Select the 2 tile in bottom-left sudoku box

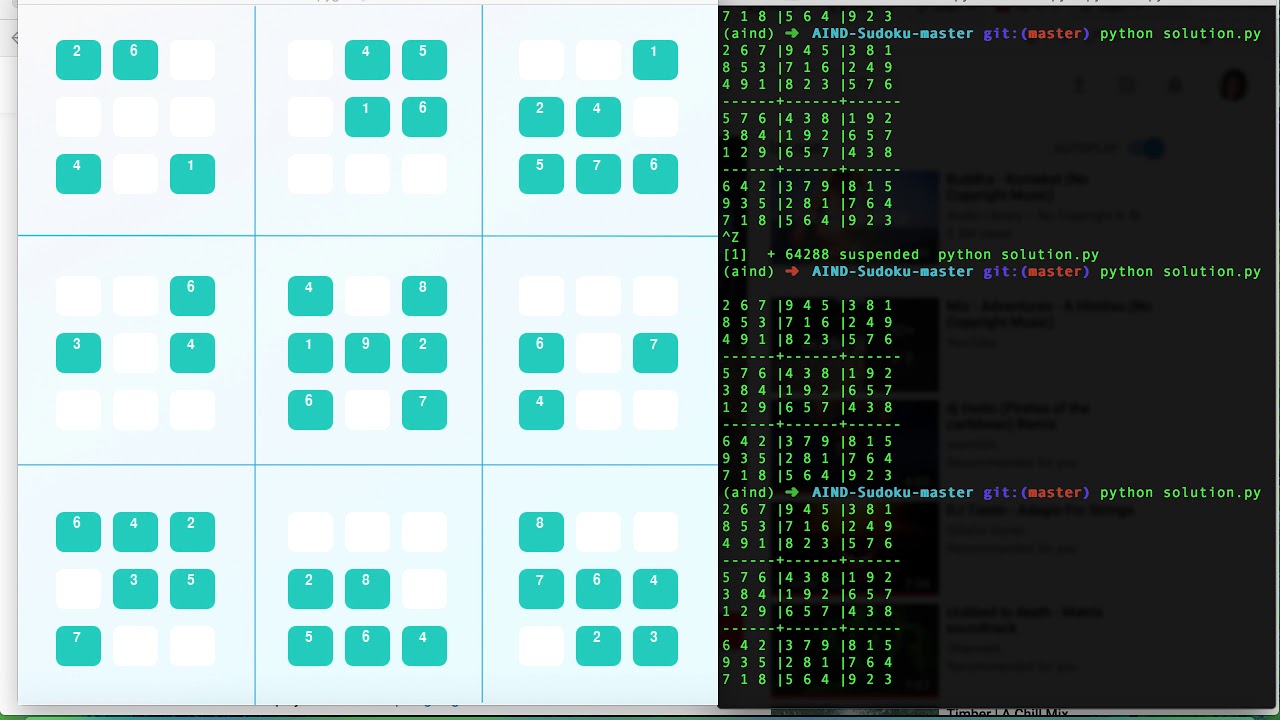(192, 532)
